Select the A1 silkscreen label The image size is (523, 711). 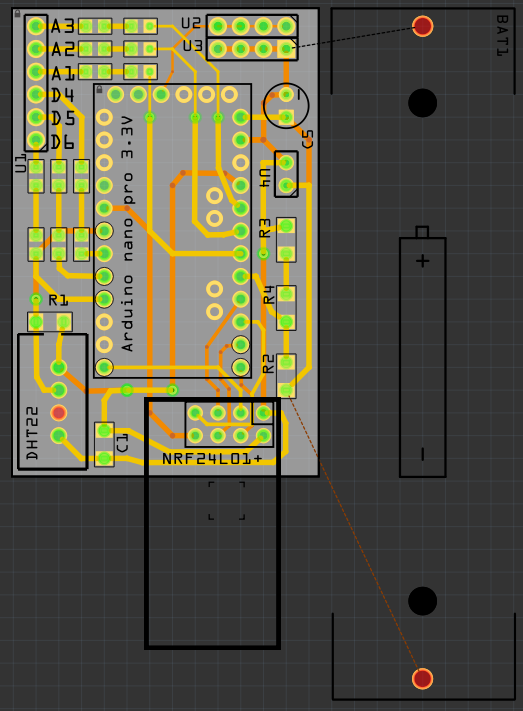click(x=62, y=73)
